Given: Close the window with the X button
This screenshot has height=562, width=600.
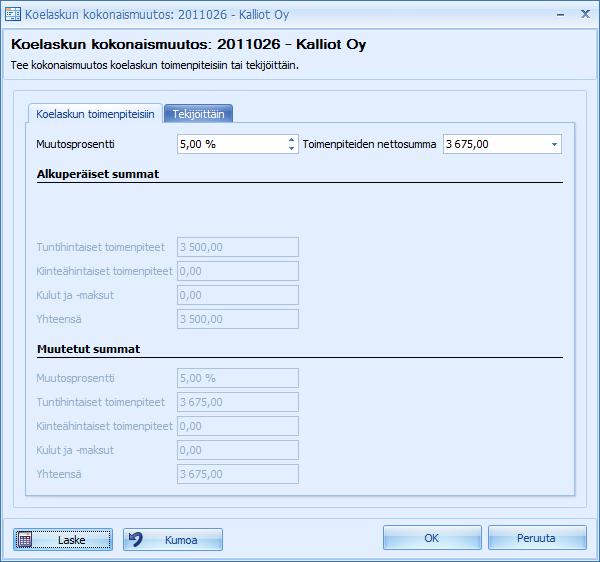Looking at the screenshot, I should (585, 14).
